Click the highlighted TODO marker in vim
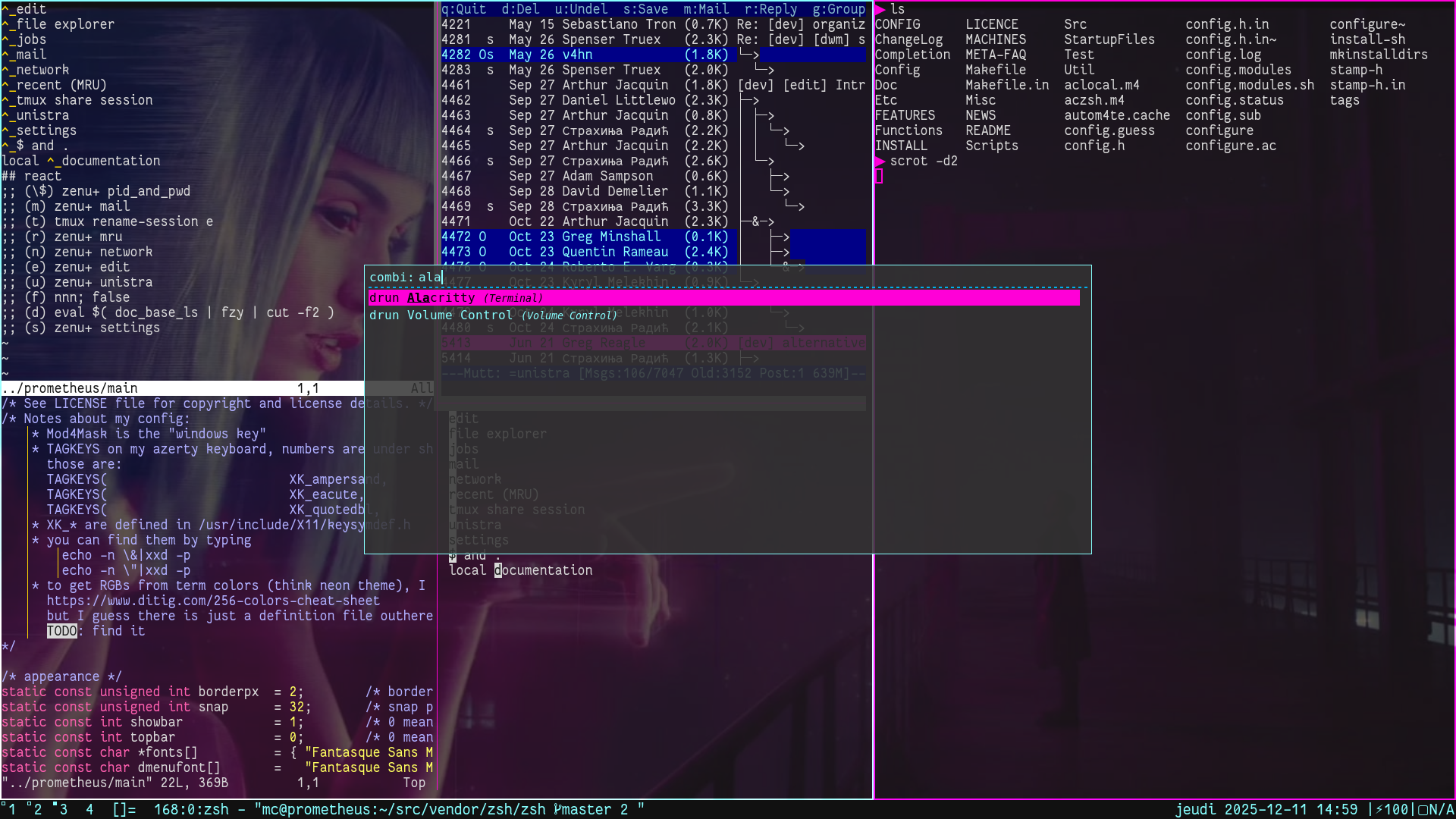Viewport: 1456px width, 819px height. (61, 631)
